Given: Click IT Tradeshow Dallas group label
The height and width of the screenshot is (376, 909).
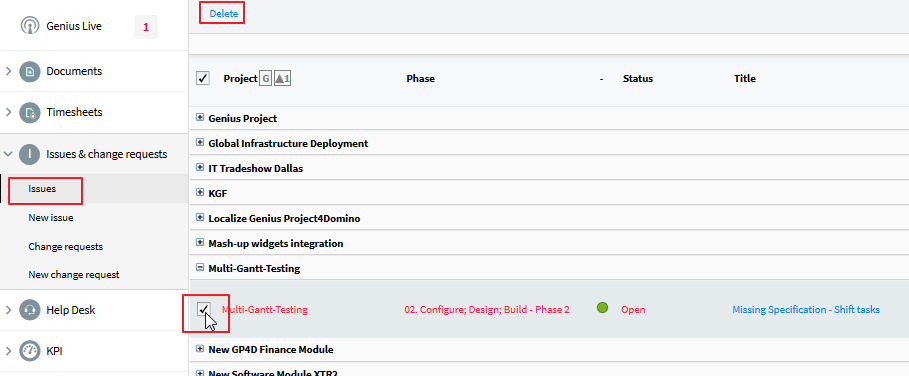Looking at the screenshot, I should tap(256, 169).
